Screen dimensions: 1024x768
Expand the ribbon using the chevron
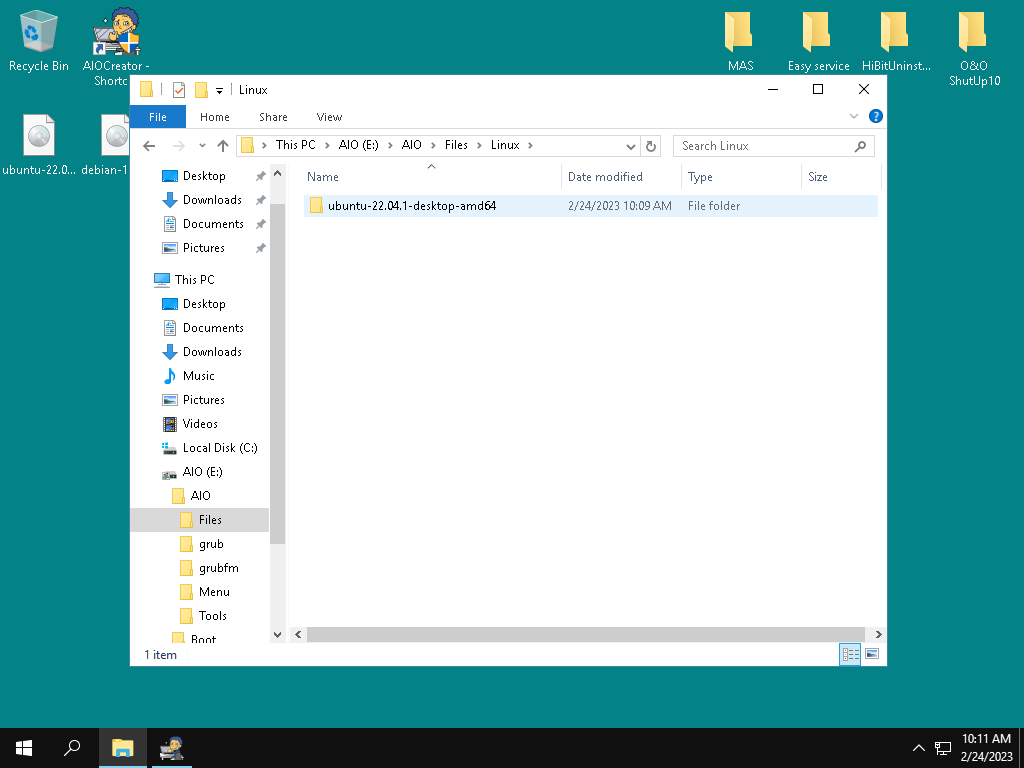[854, 117]
